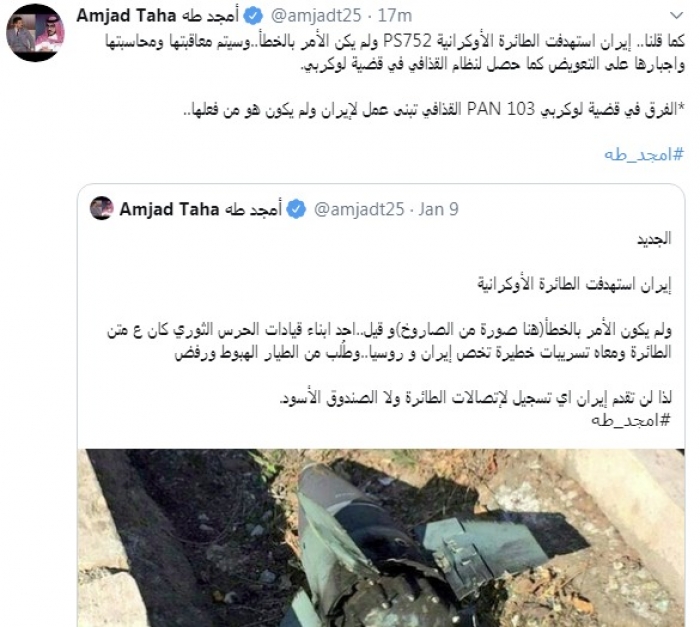Open @amjadt25 handle in main tweet
Viewport: 700px width, 627px height.
click(x=316, y=16)
